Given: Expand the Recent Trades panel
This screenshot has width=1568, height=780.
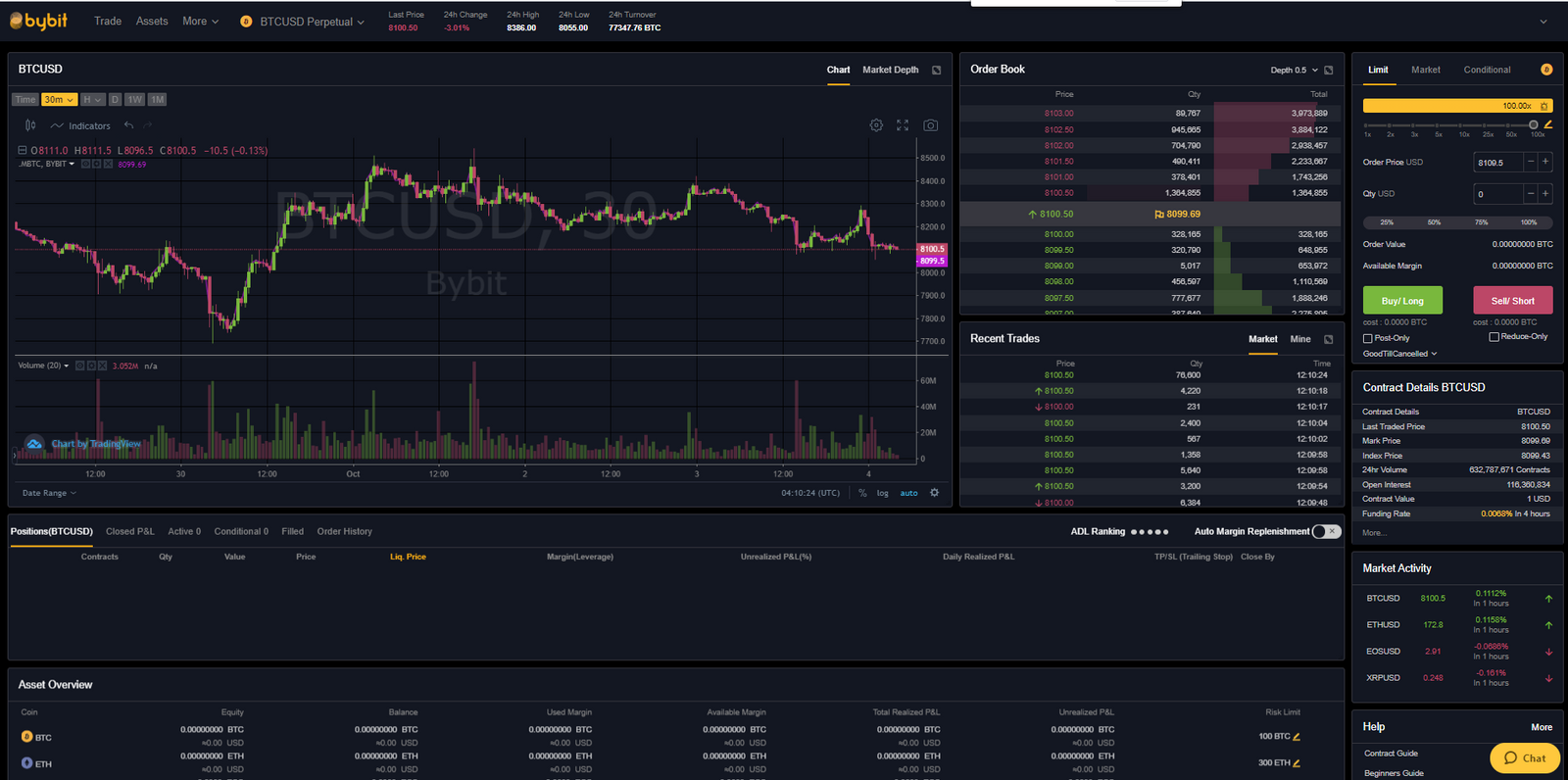Looking at the screenshot, I should click(x=1329, y=339).
